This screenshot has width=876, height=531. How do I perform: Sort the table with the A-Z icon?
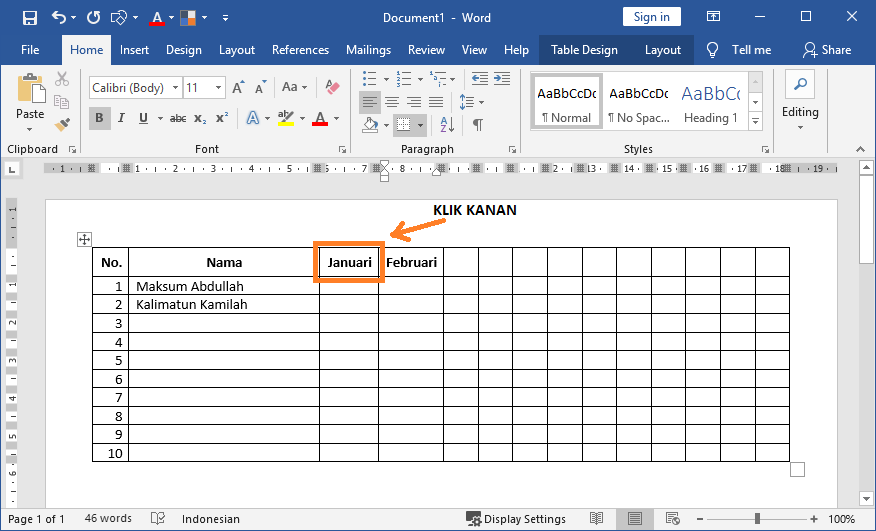coord(447,125)
